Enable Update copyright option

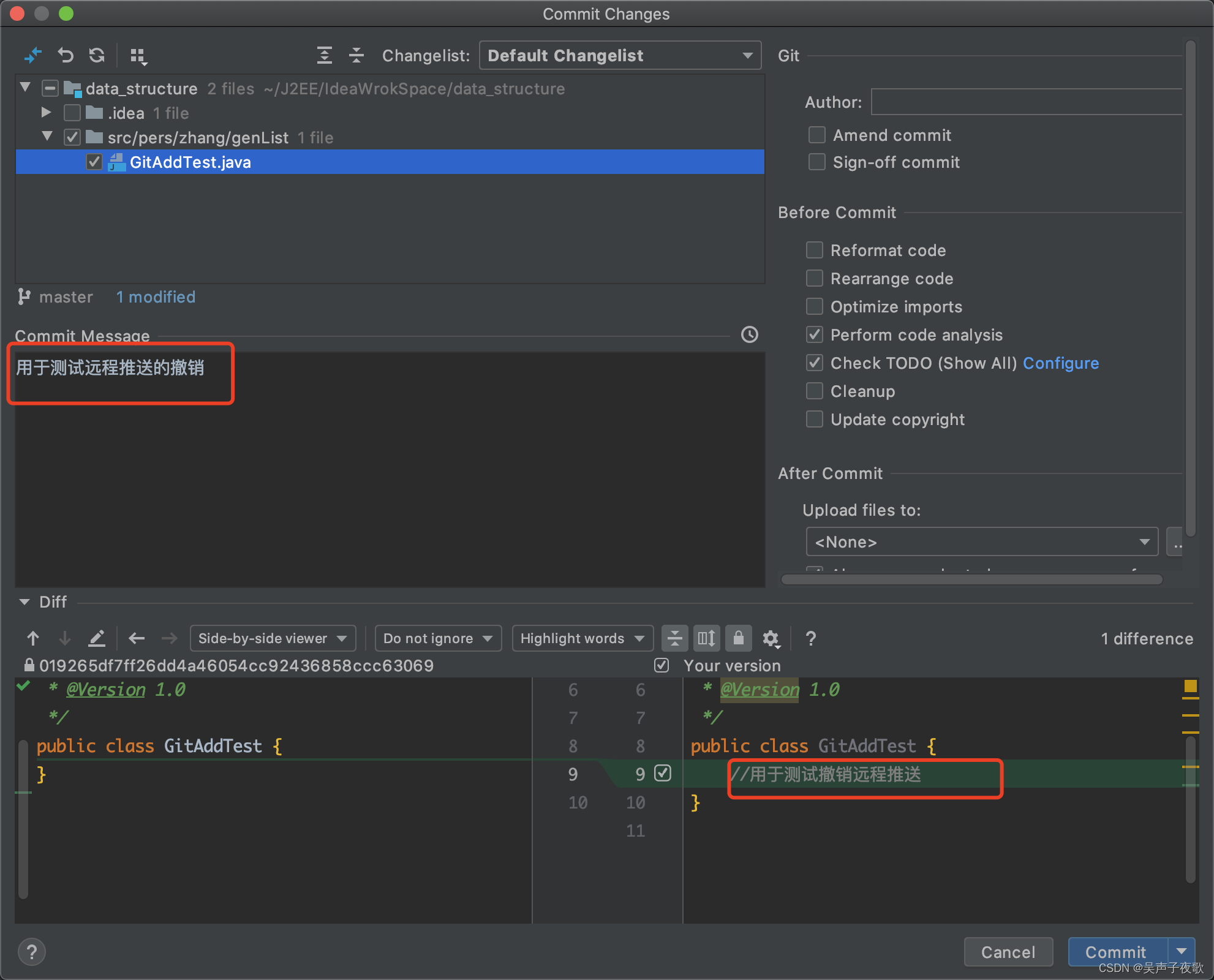pos(814,419)
